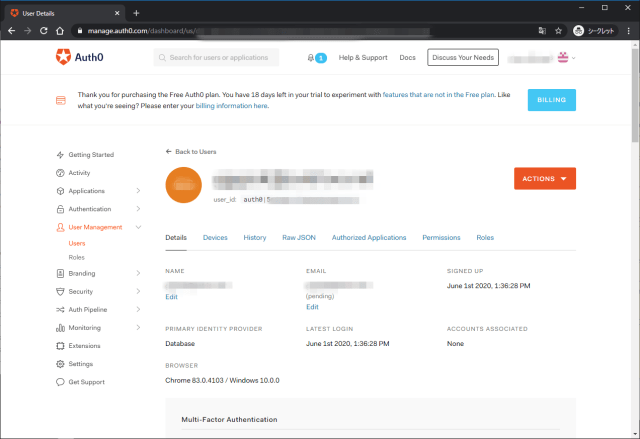This screenshot has width=640, height=439.
Task: Switch to the History tab
Action: coord(255,237)
